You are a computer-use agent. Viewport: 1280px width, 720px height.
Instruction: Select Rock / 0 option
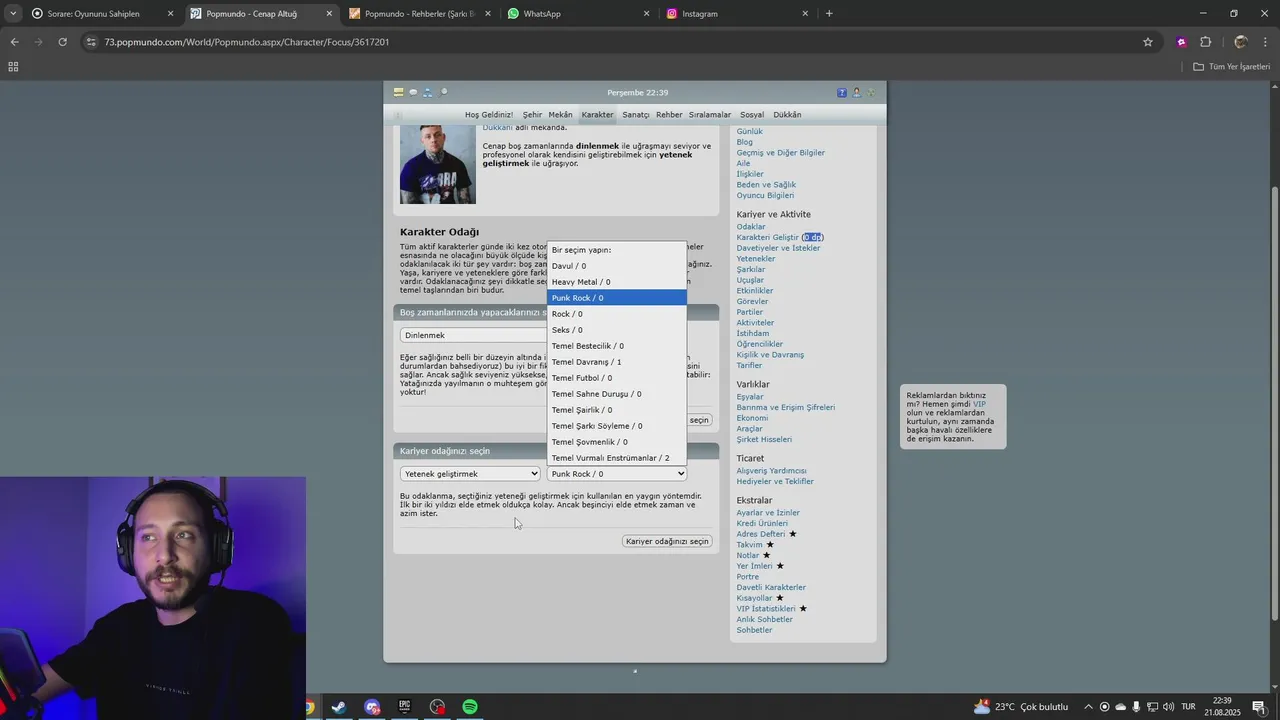click(x=617, y=314)
